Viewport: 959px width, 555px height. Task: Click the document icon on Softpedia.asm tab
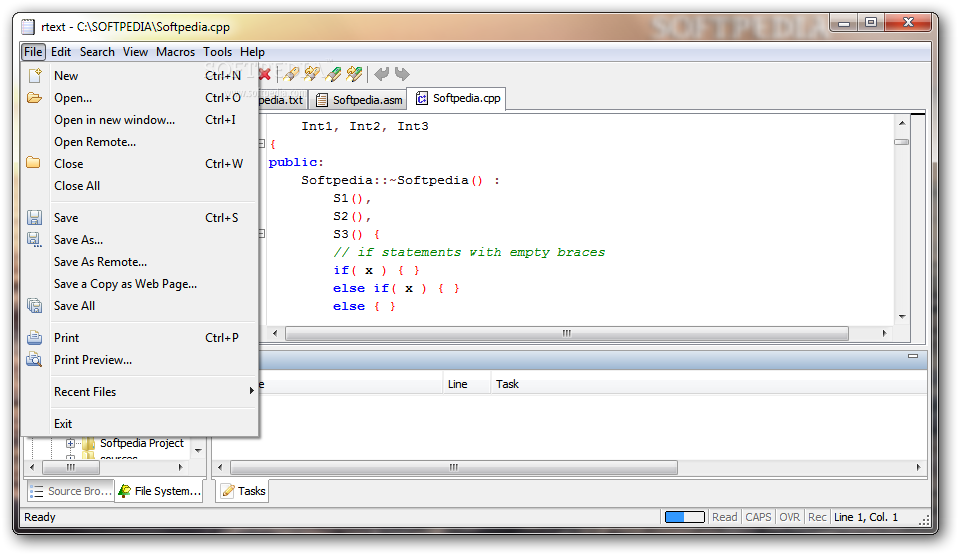(x=321, y=100)
